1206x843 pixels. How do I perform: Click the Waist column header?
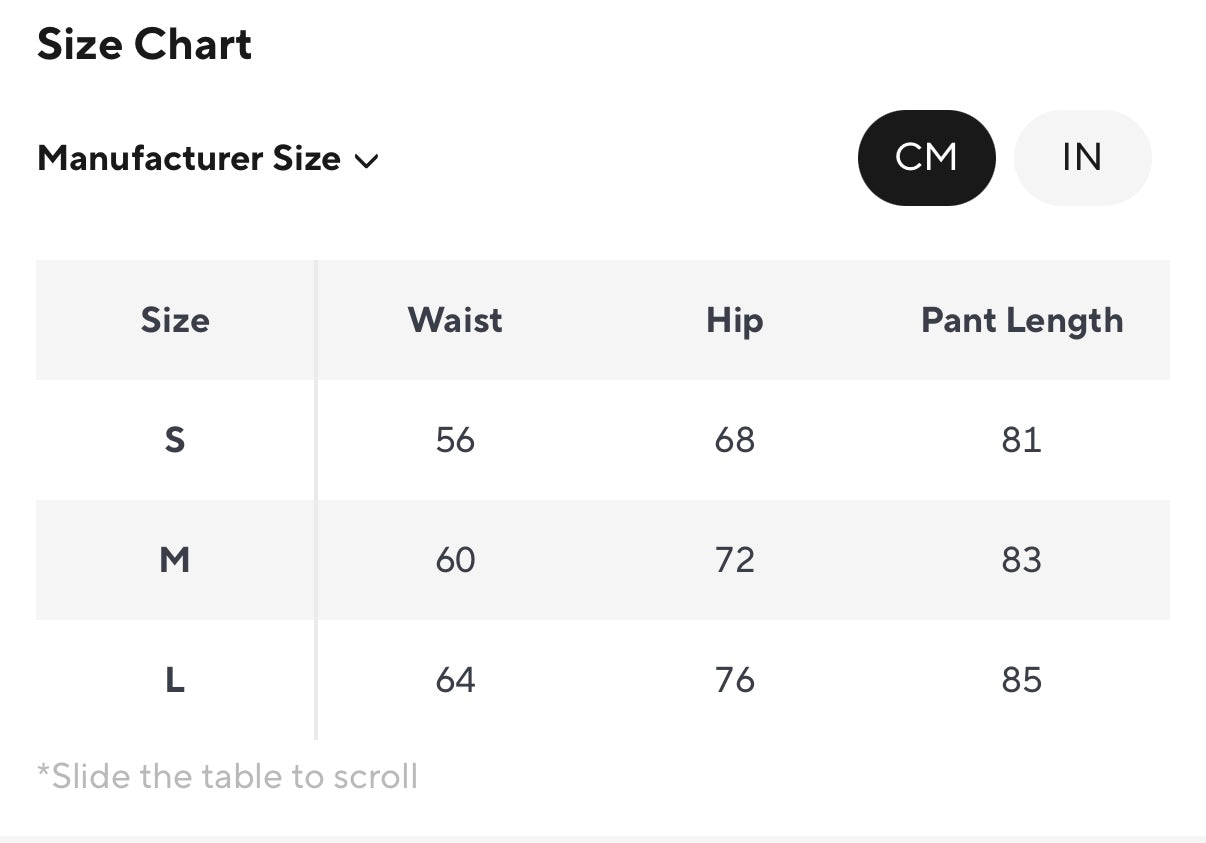(455, 321)
